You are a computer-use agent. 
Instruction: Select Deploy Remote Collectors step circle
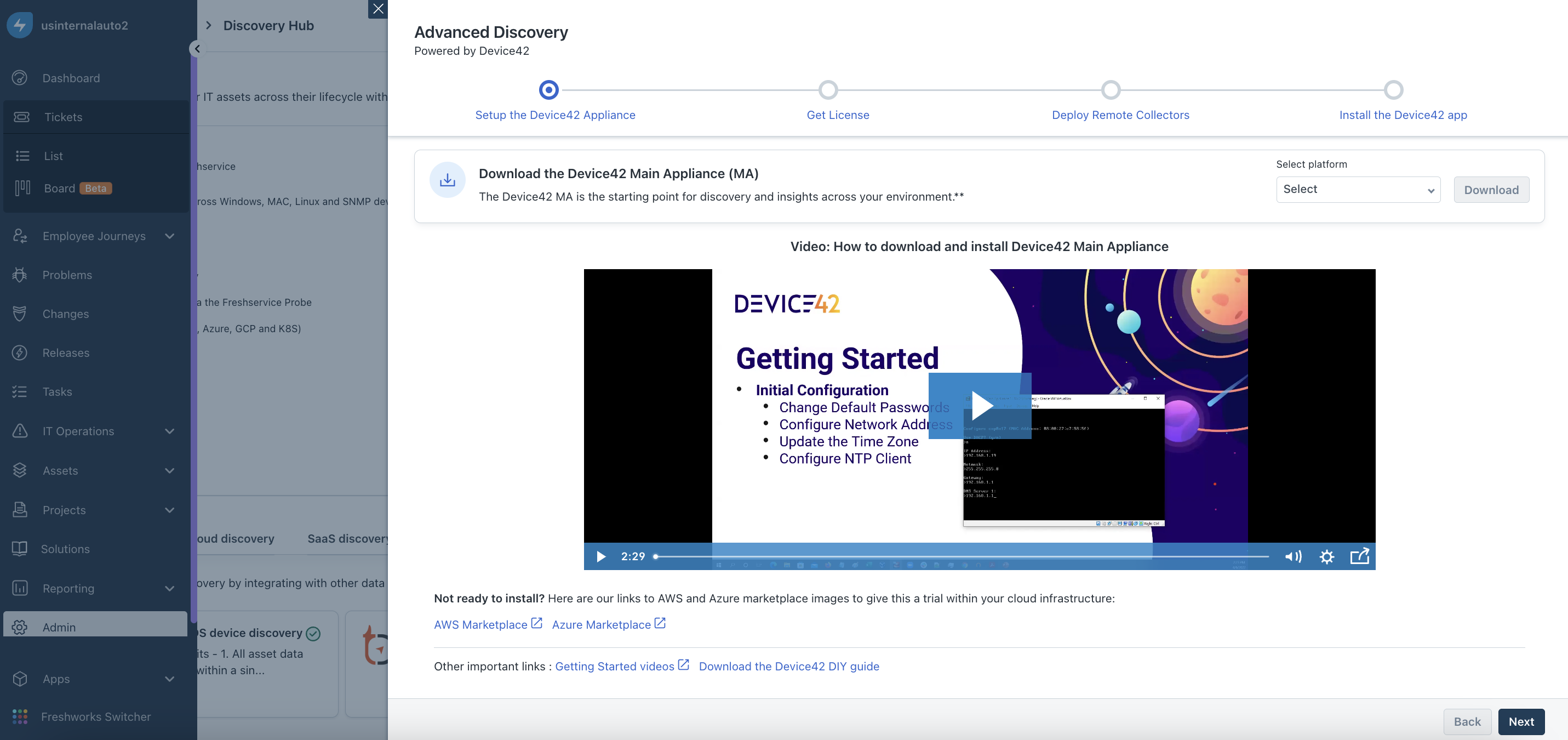tap(1111, 90)
